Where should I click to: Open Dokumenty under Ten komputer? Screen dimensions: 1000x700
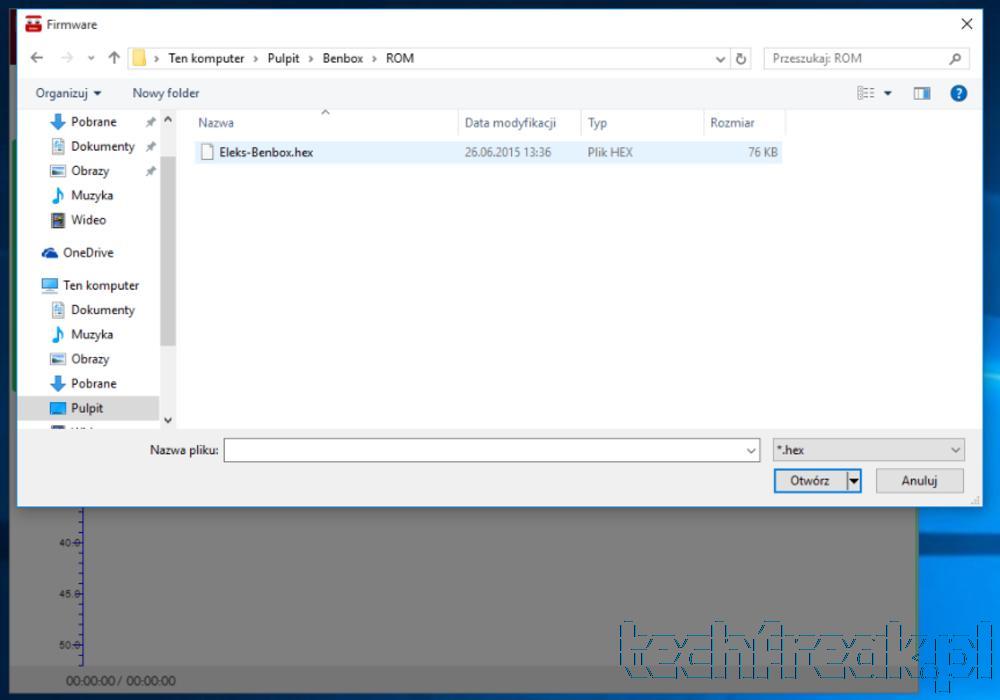pyautogui.click(x=103, y=310)
